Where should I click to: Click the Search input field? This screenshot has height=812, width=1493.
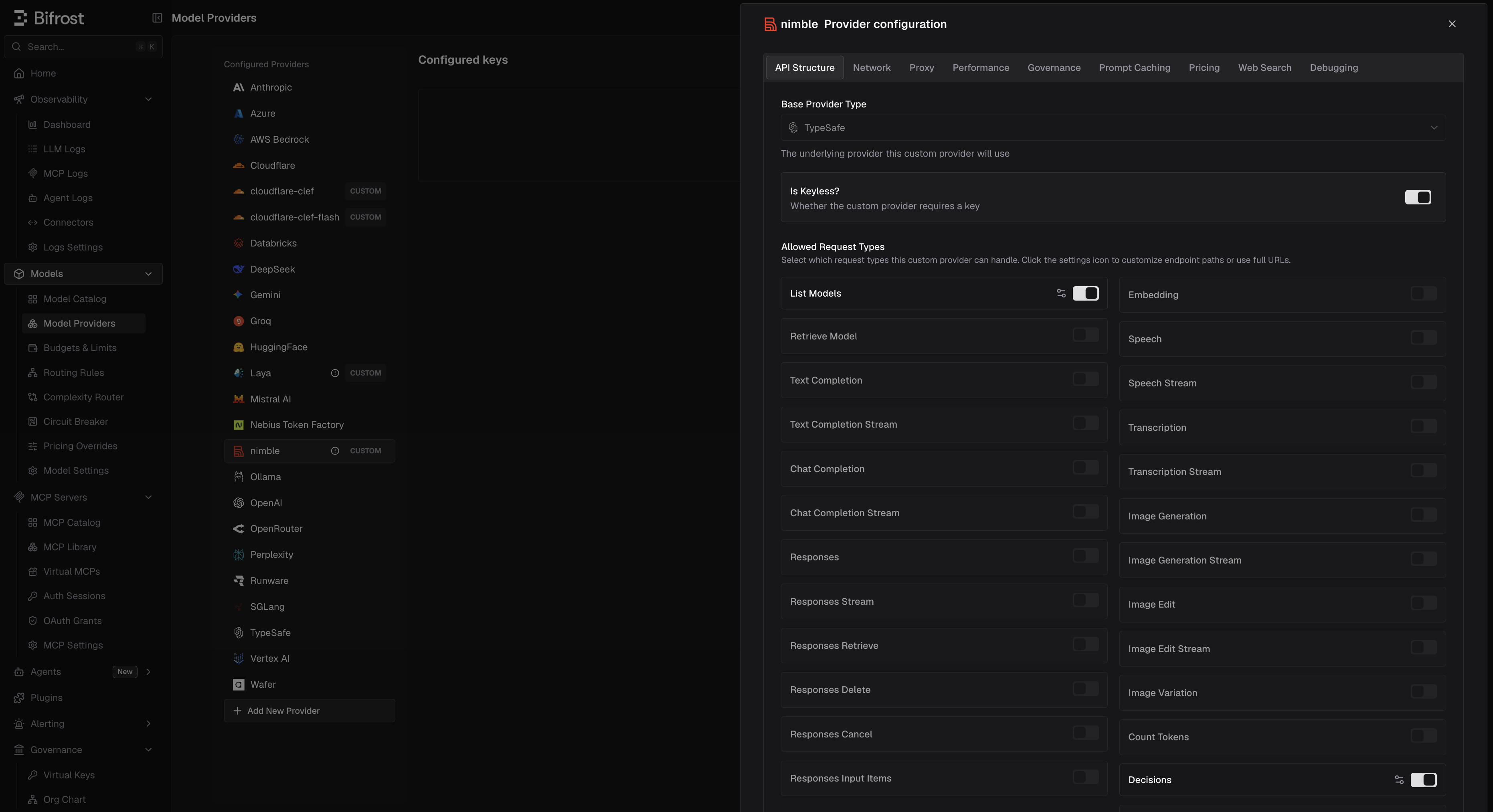pyautogui.click(x=83, y=46)
